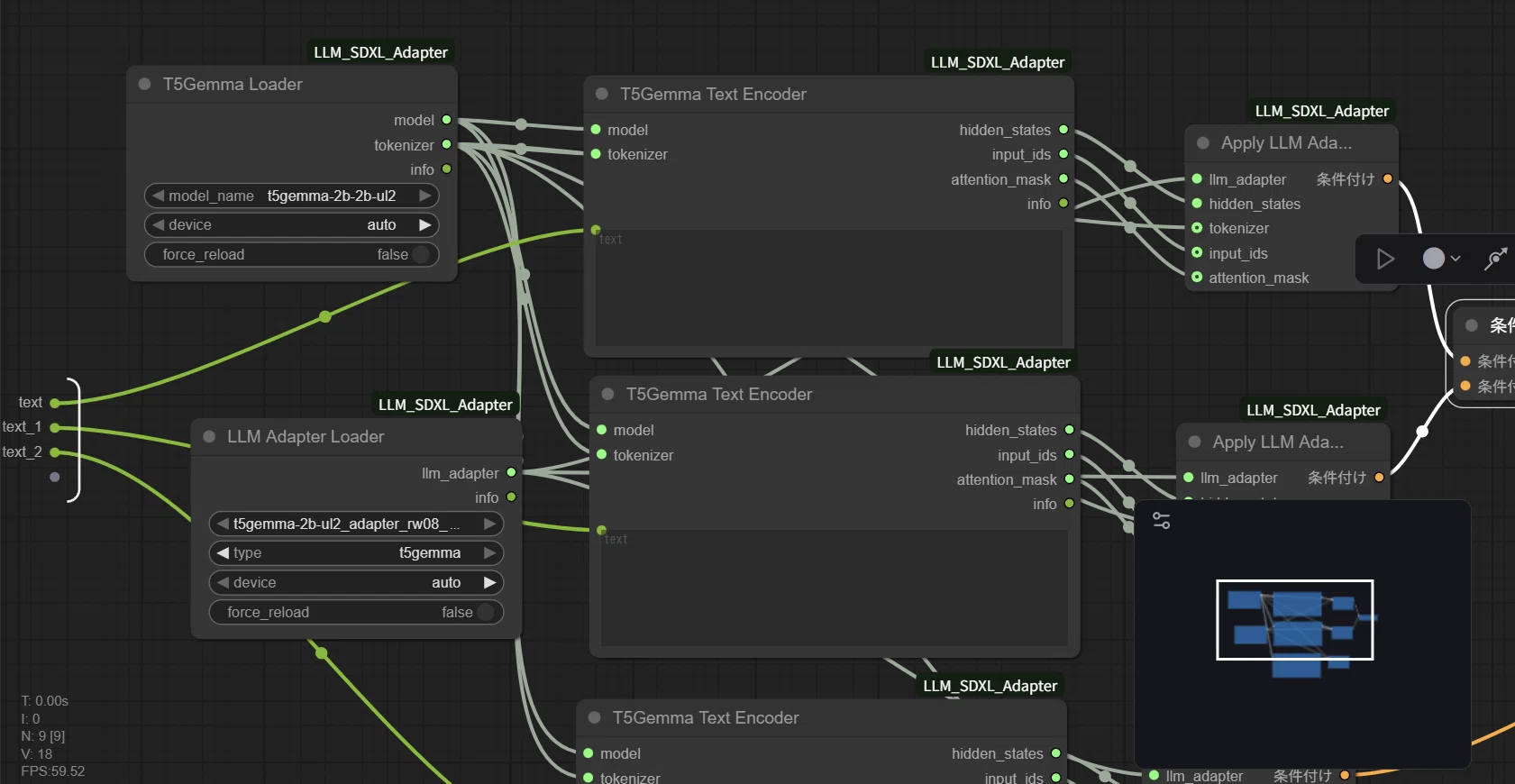Collapse the T5Gemma Loader node via its title dot

tap(144, 84)
